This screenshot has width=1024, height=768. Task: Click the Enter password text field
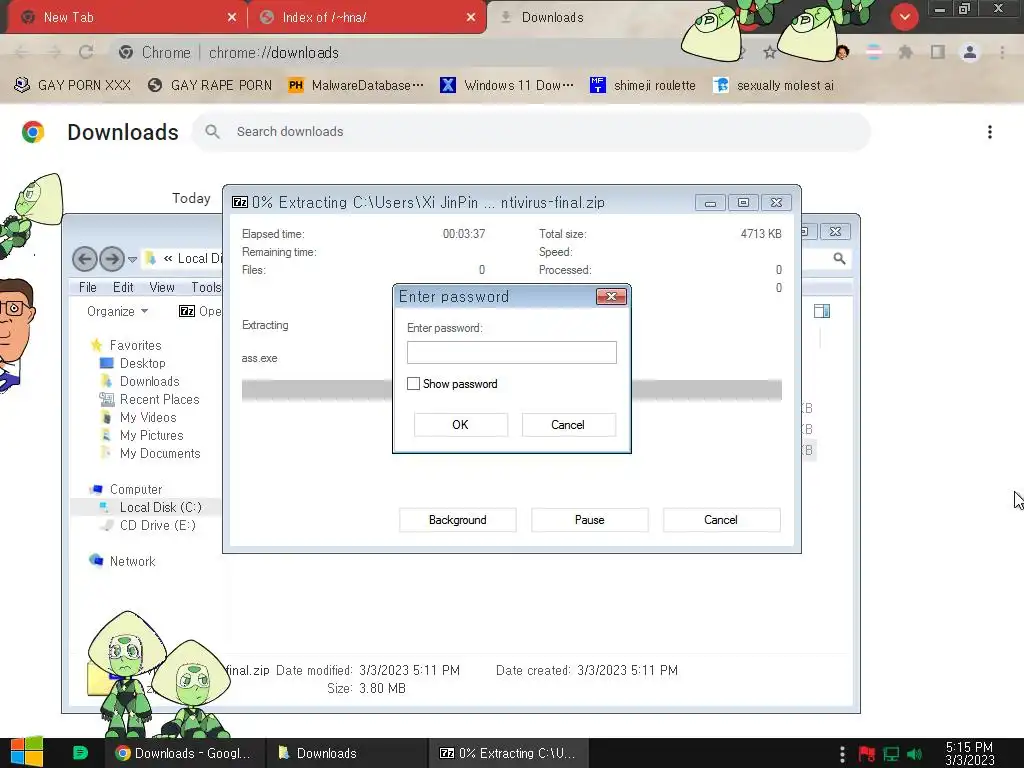[511, 353]
